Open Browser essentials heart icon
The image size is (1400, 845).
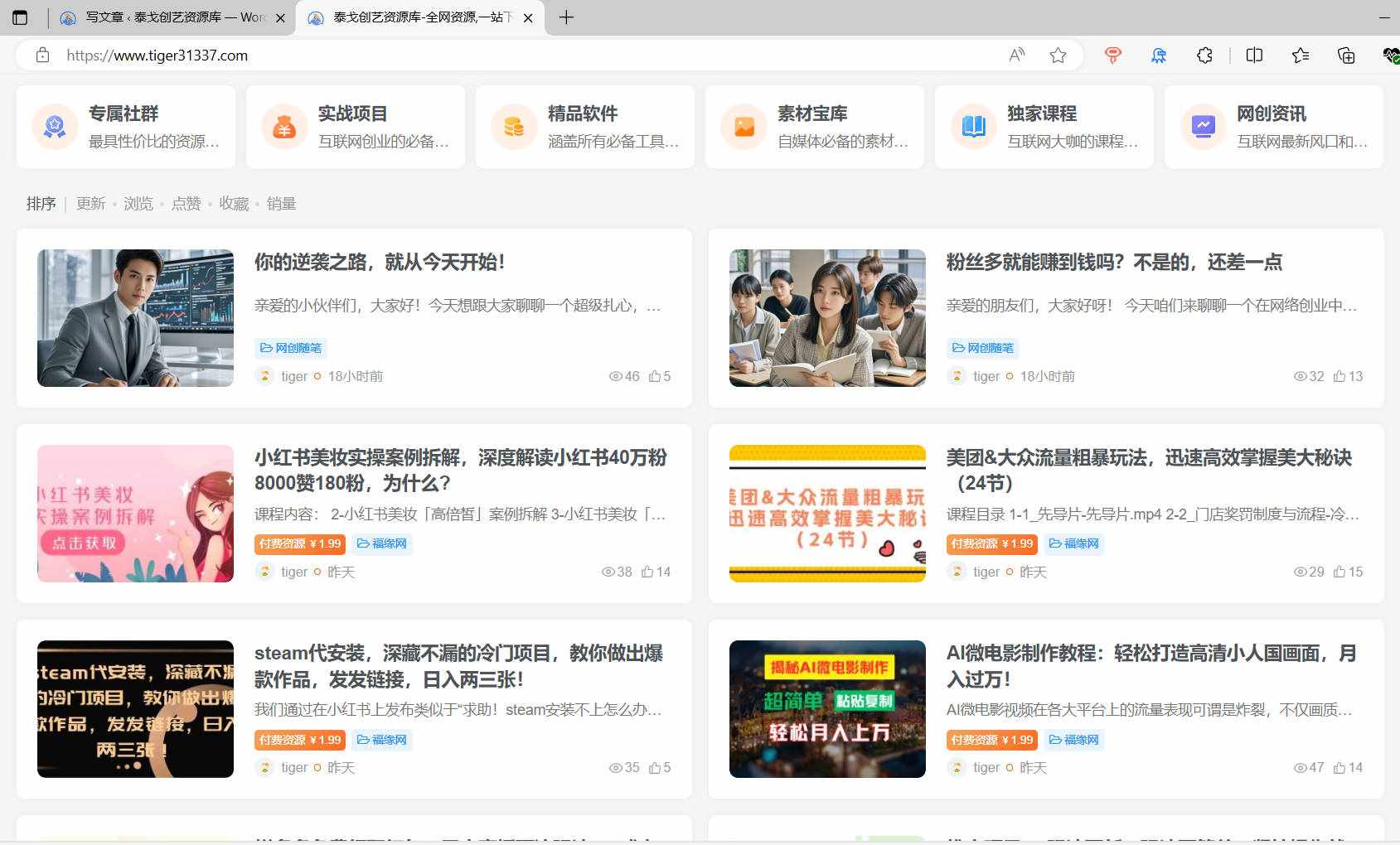(x=1391, y=56)
